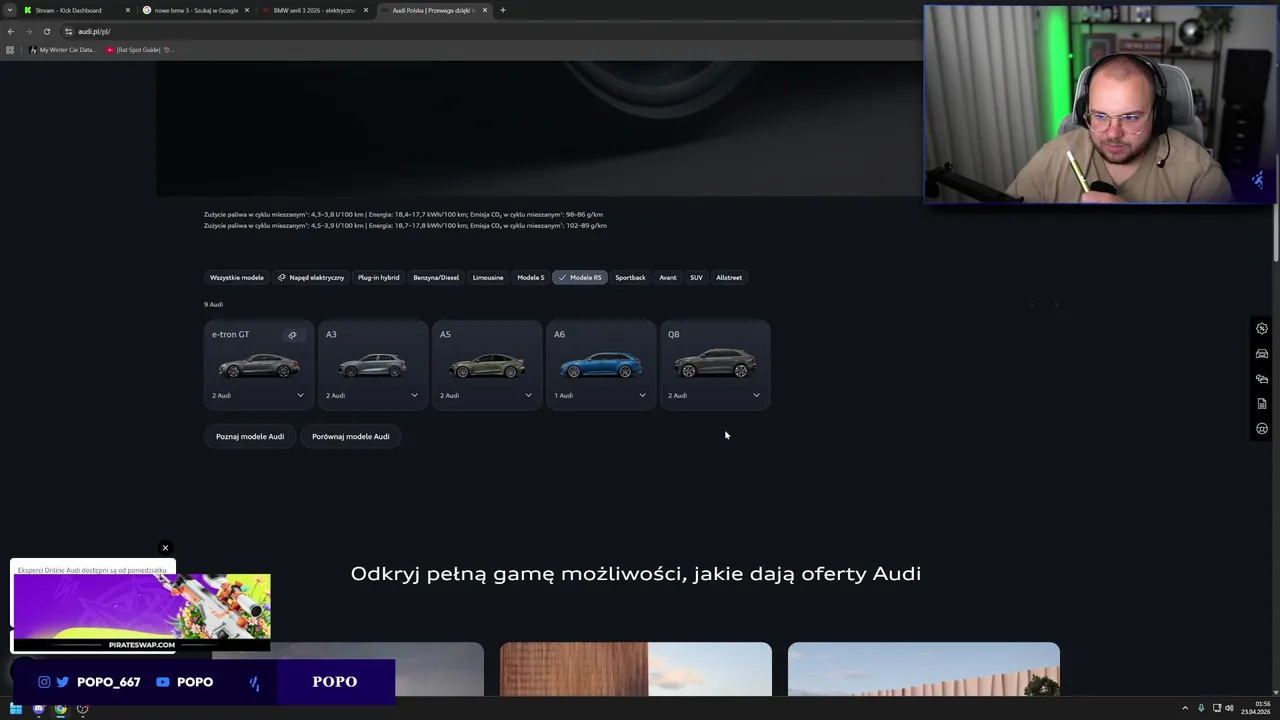1280x720 pixels.
Task: Select the Audi Polska tab
Action: pyautogui.click(x=433, y=10)
